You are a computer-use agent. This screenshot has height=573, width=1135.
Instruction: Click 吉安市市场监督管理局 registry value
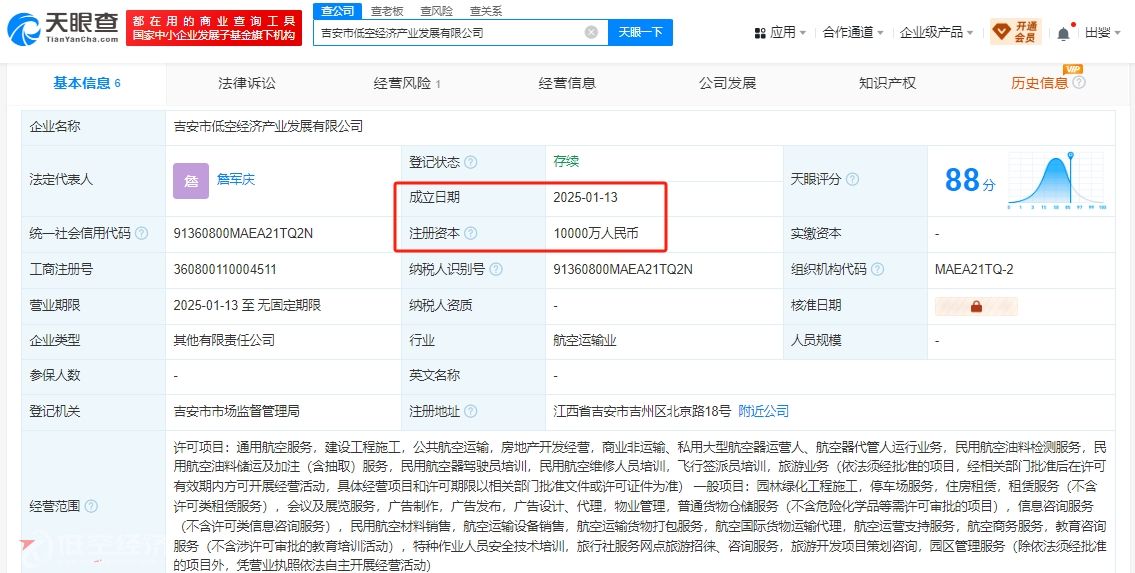tap(237, 412)
